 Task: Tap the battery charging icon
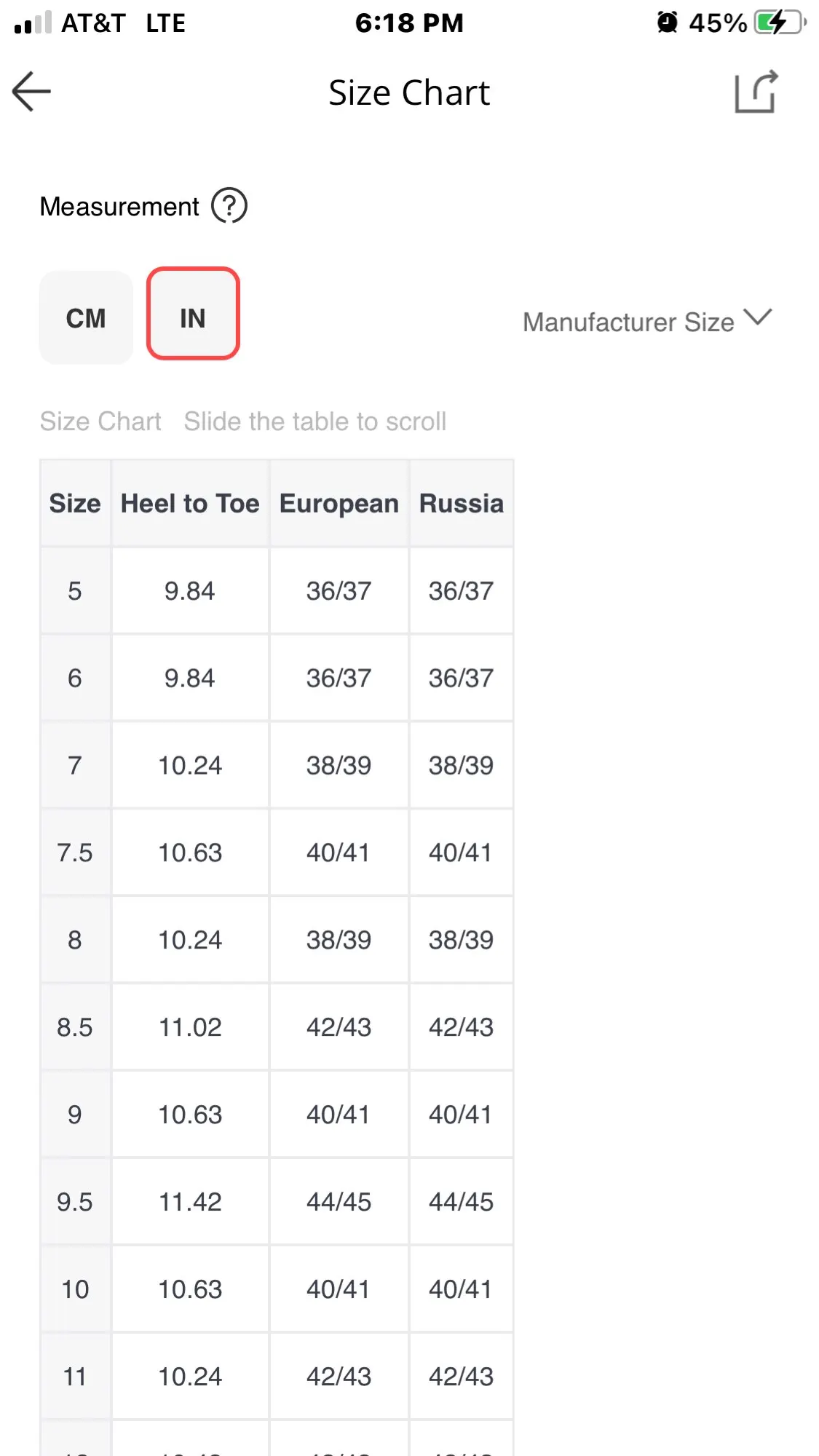(x=780, y=23)
